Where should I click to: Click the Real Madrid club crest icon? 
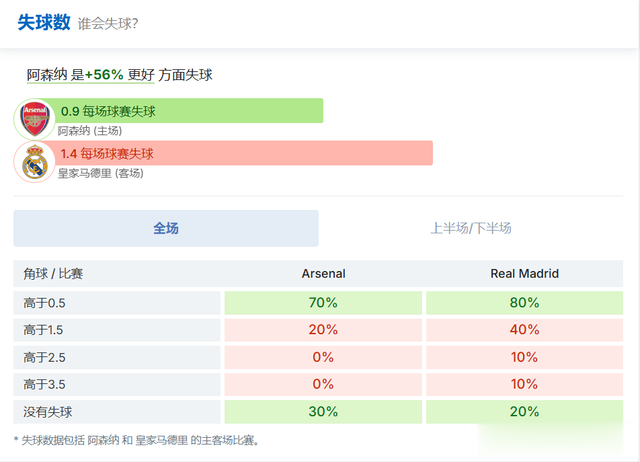point(36,161)
